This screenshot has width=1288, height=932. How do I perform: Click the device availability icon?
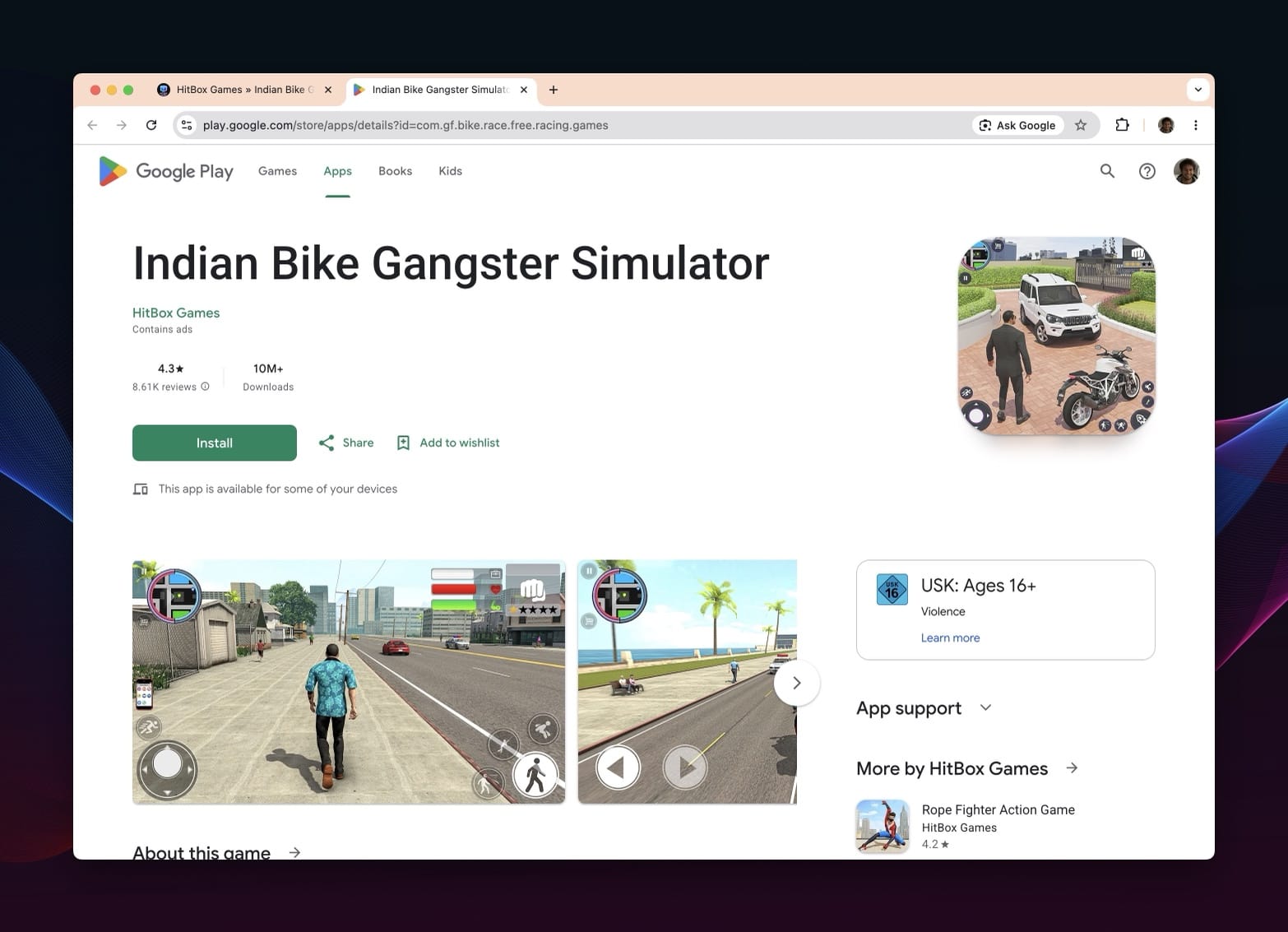click(141, 489)
